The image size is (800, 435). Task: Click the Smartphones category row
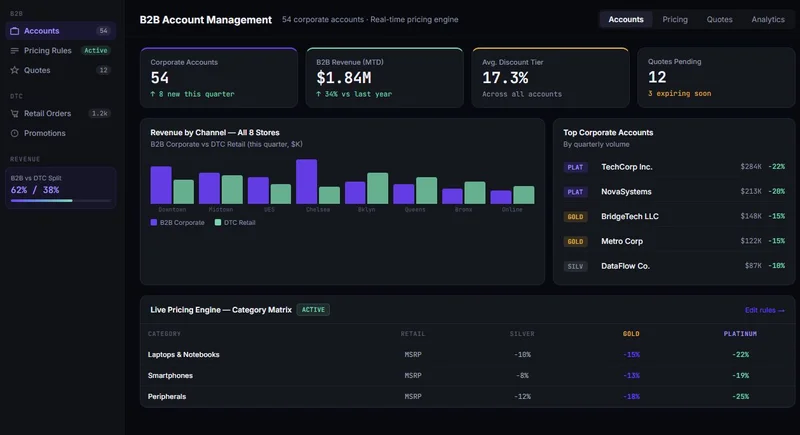click(467, 375)
